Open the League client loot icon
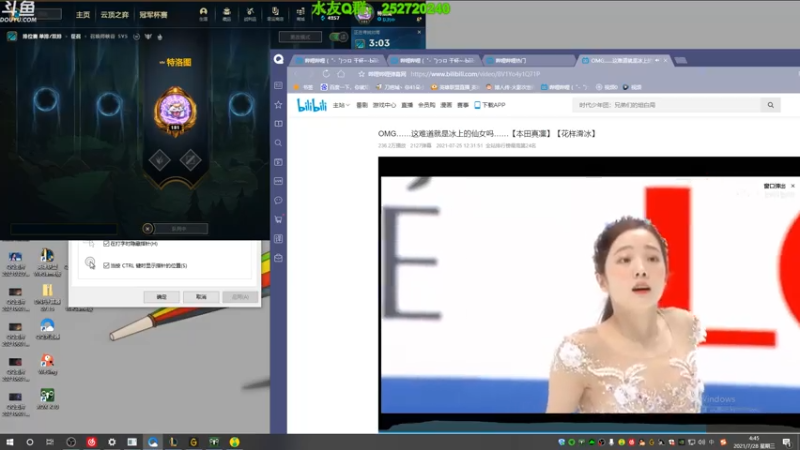800x450 pixels. click(x=250, y=14)
